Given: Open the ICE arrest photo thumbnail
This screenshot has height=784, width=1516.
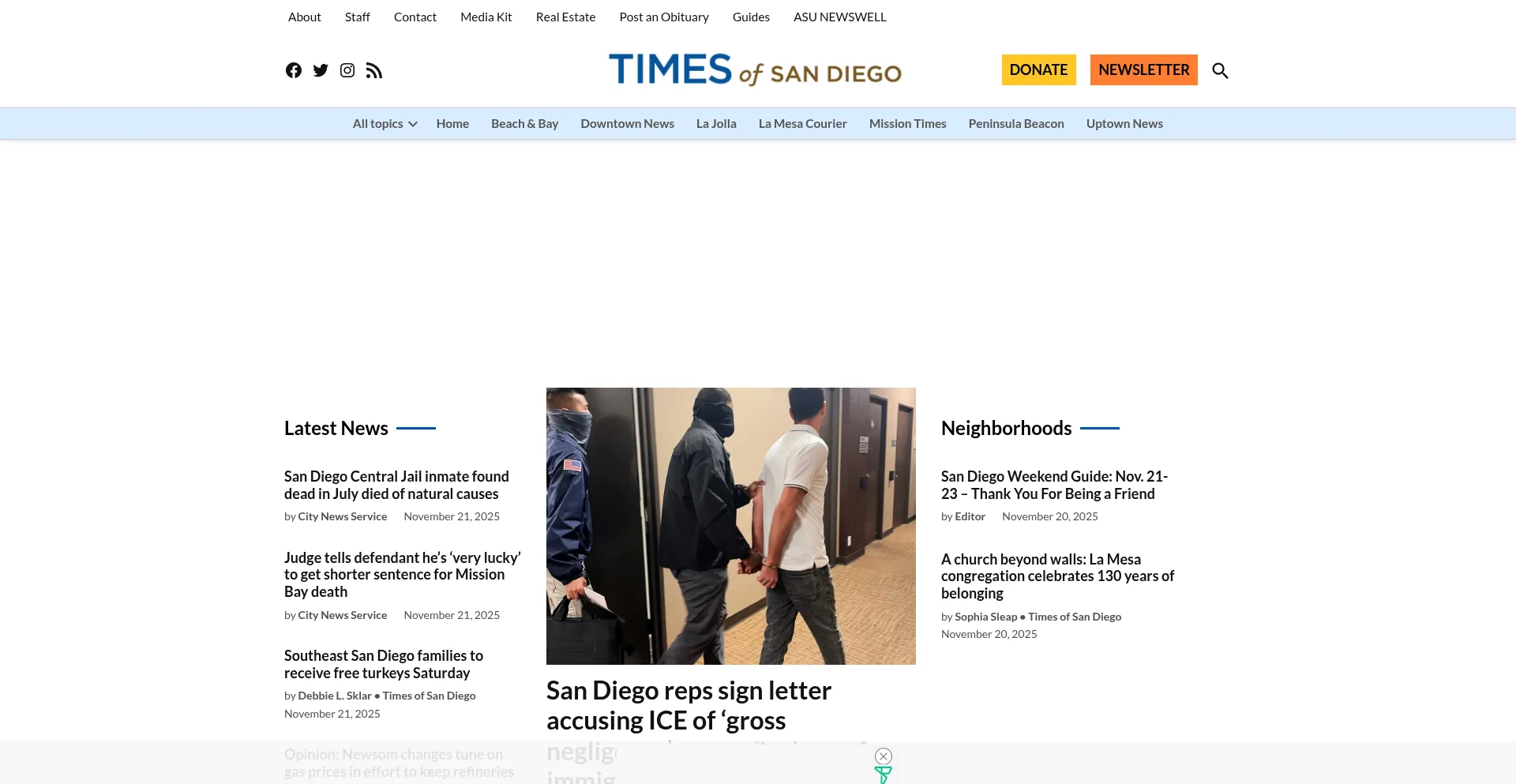Looking at the screenshot, I should tap(731, 526).
